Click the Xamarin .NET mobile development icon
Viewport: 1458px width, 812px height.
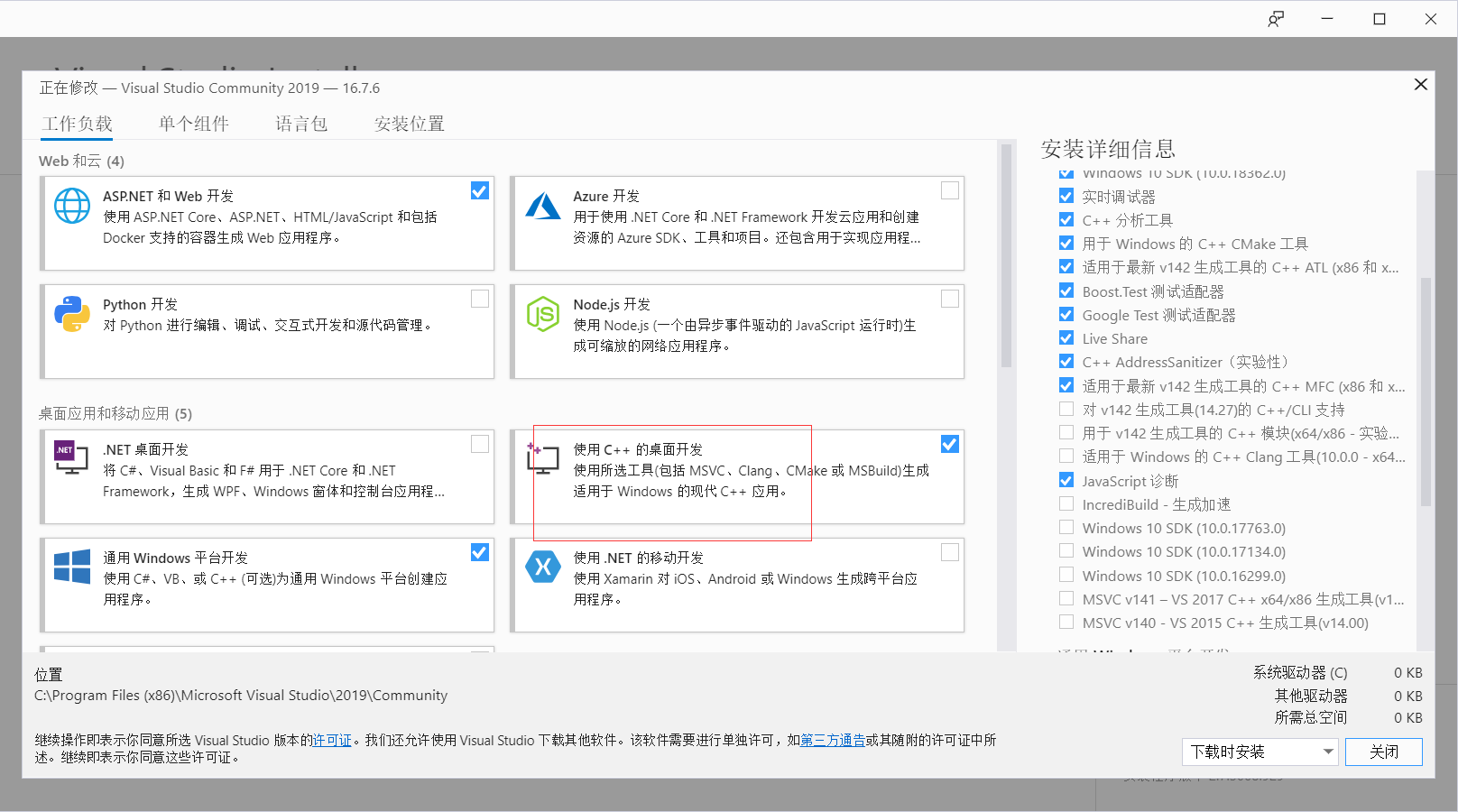(x=543, y=567)
